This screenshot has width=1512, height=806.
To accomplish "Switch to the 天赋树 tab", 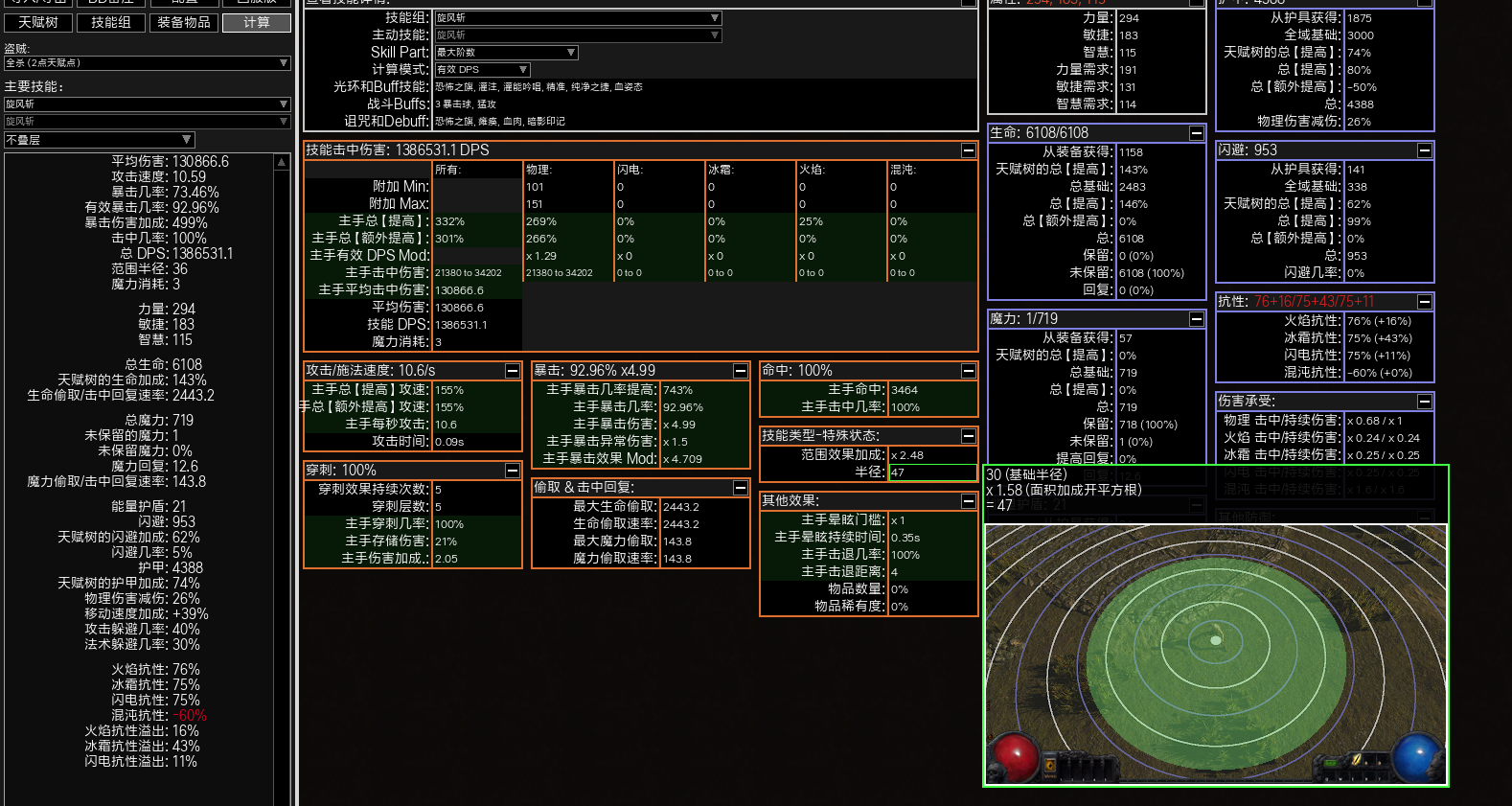I will tap(38, 22).
